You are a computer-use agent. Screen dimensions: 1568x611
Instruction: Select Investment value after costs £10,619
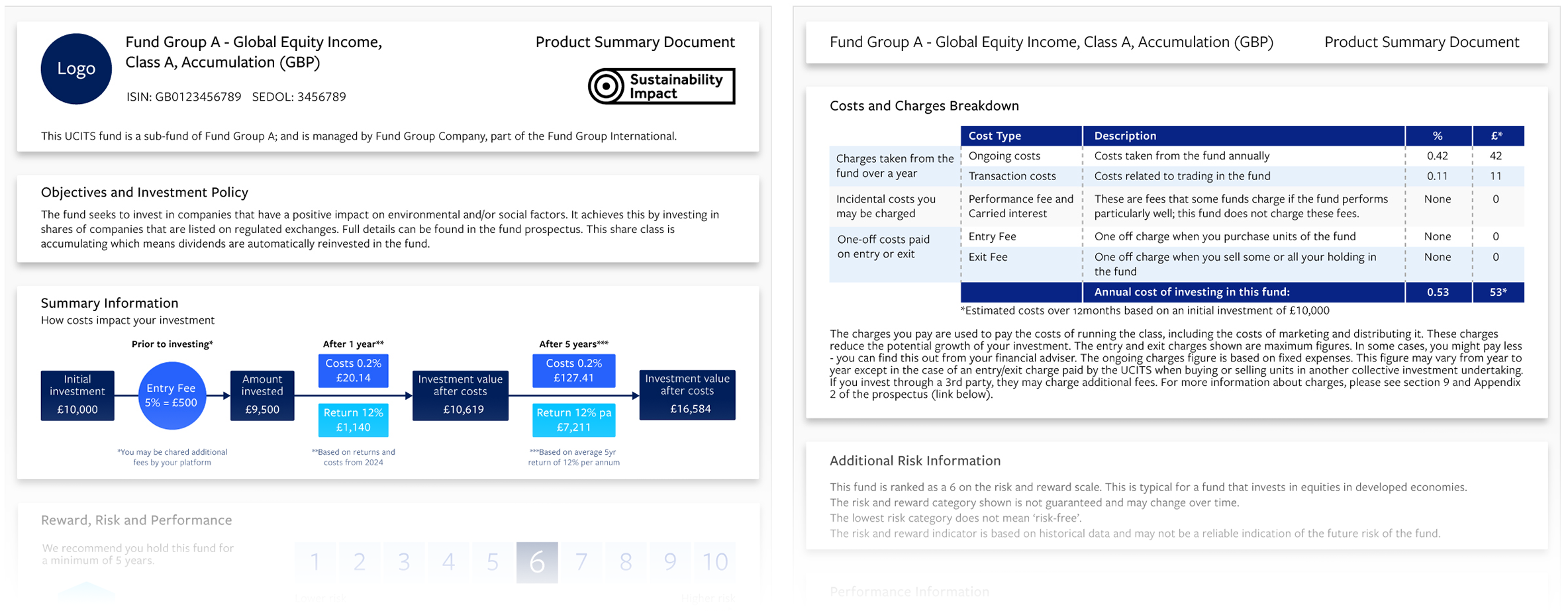(x=460, y=395)
